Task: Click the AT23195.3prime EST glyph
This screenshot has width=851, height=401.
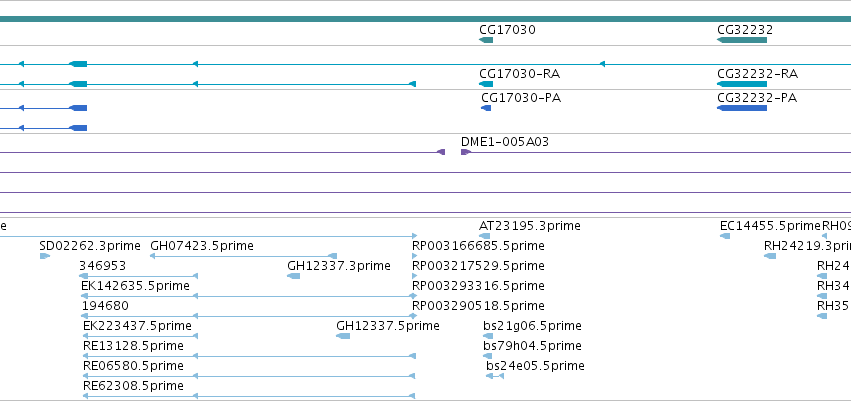Action: [485, 236]
